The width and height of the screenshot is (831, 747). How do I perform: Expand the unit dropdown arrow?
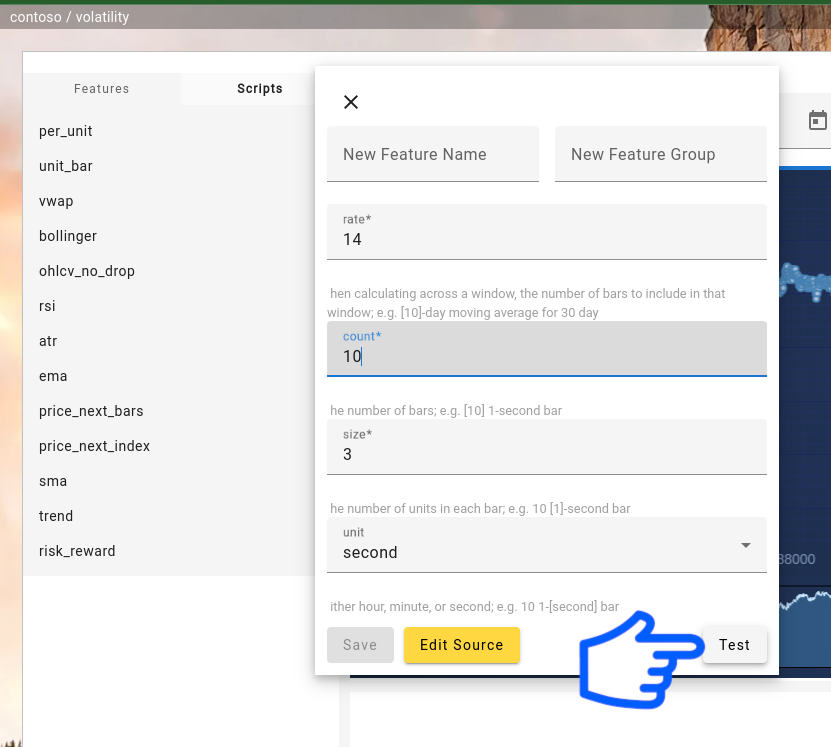pos(745,545)
